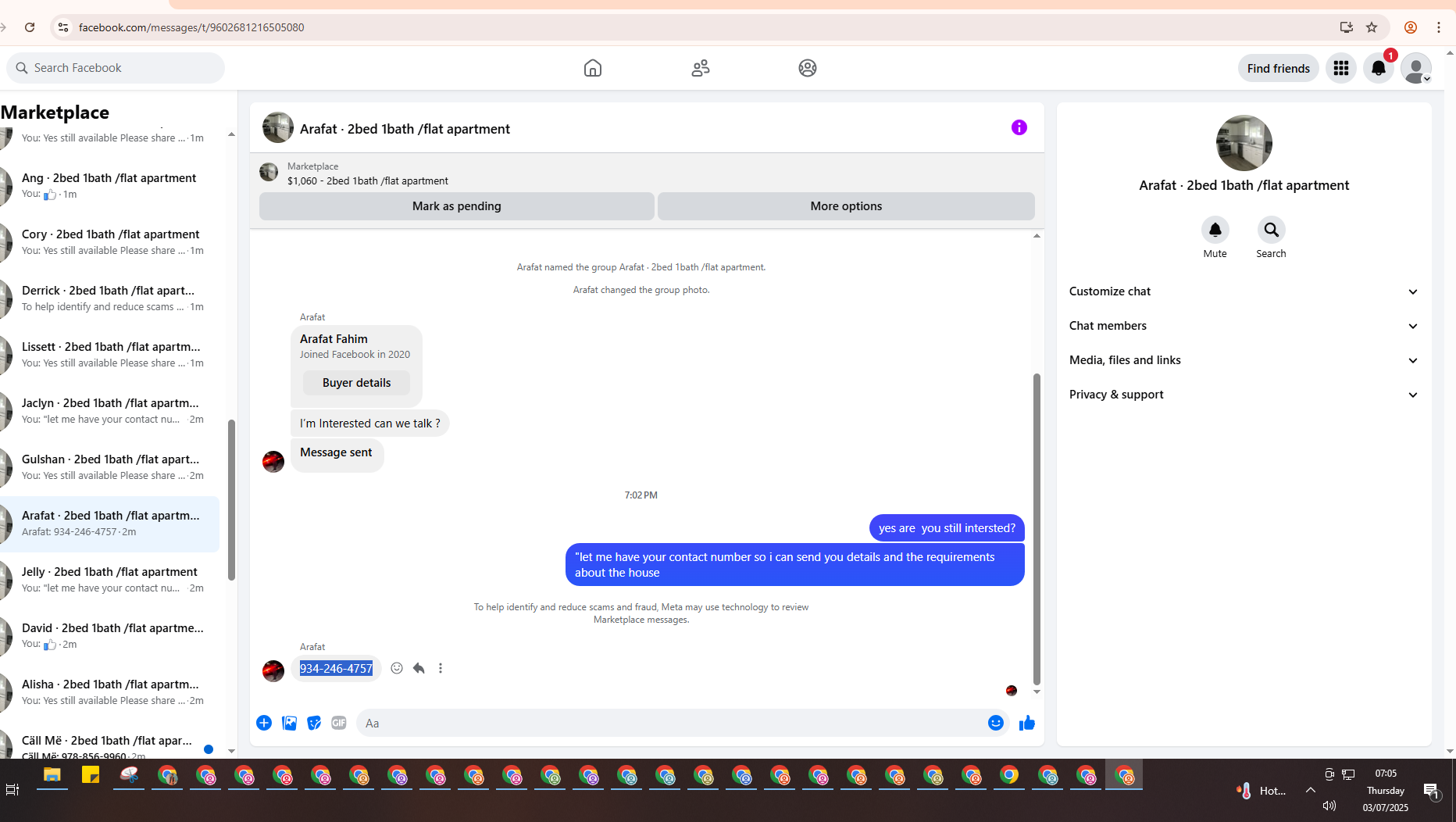
Task: Click the purple conversation information icon
Action: pos(1019,127)
